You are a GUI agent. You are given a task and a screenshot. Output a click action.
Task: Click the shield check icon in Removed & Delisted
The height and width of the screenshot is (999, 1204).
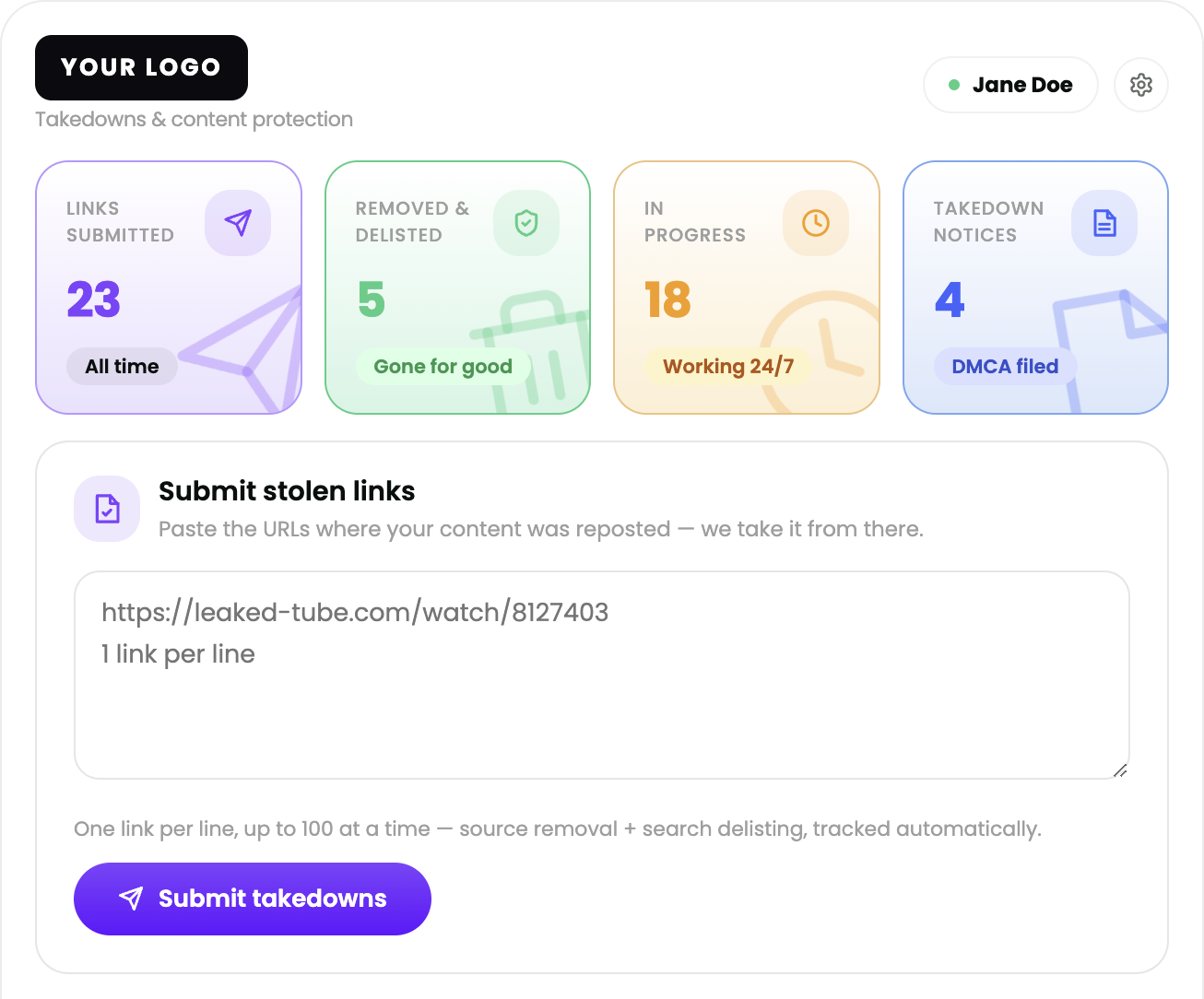526,223
